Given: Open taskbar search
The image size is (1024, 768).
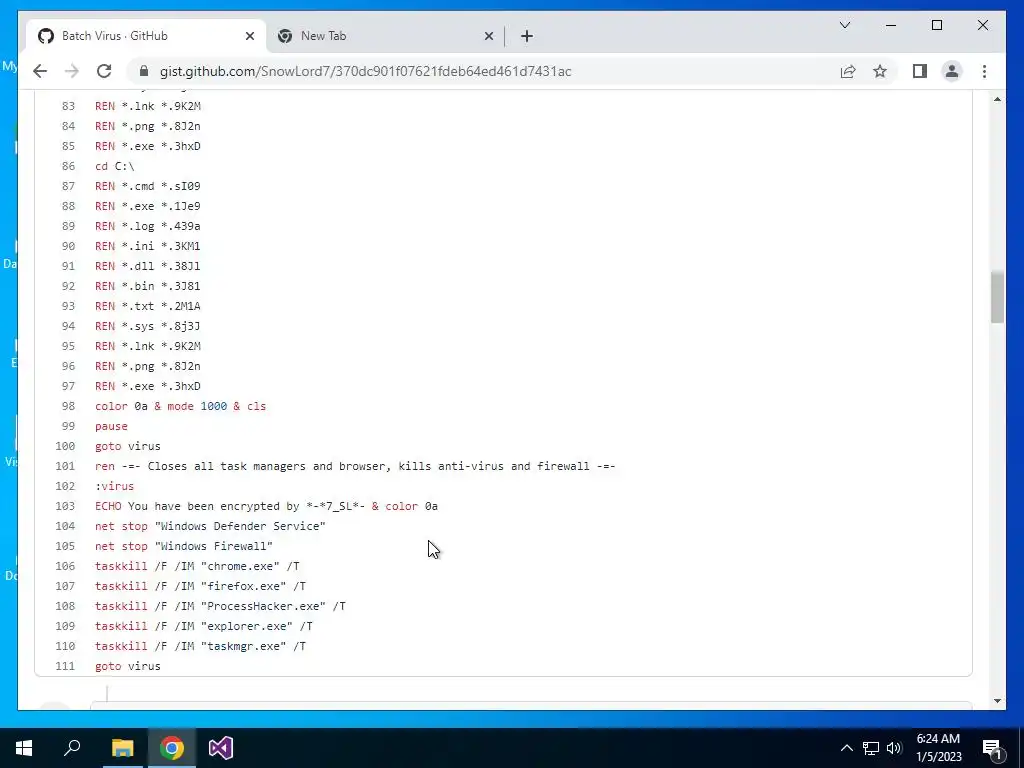Looking at the screenshot, I should coord(72,748).
